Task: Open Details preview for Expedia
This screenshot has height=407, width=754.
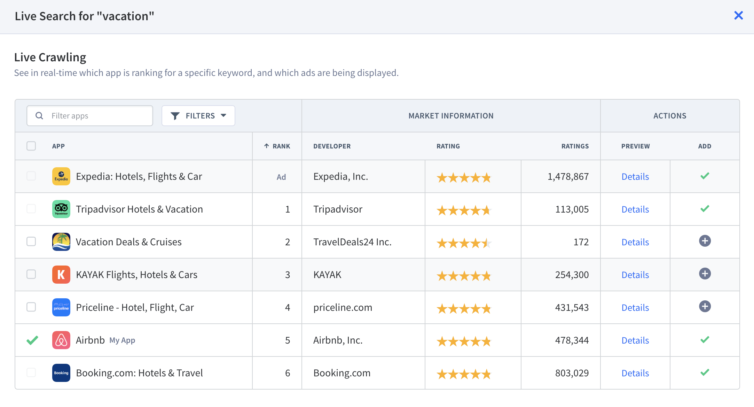Action: [635, 176]
